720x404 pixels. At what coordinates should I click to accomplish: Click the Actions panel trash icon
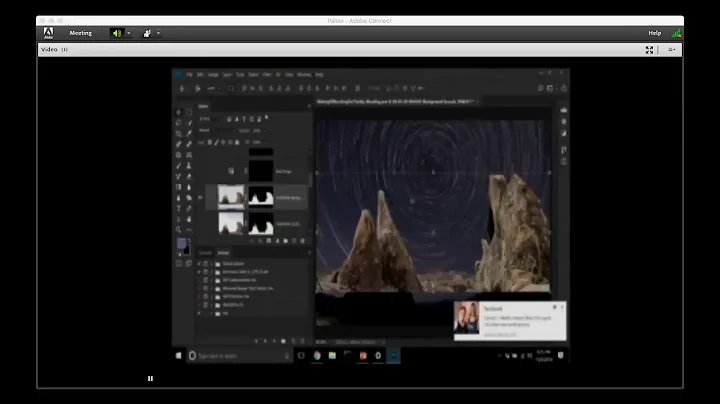[x=302, y=341]
